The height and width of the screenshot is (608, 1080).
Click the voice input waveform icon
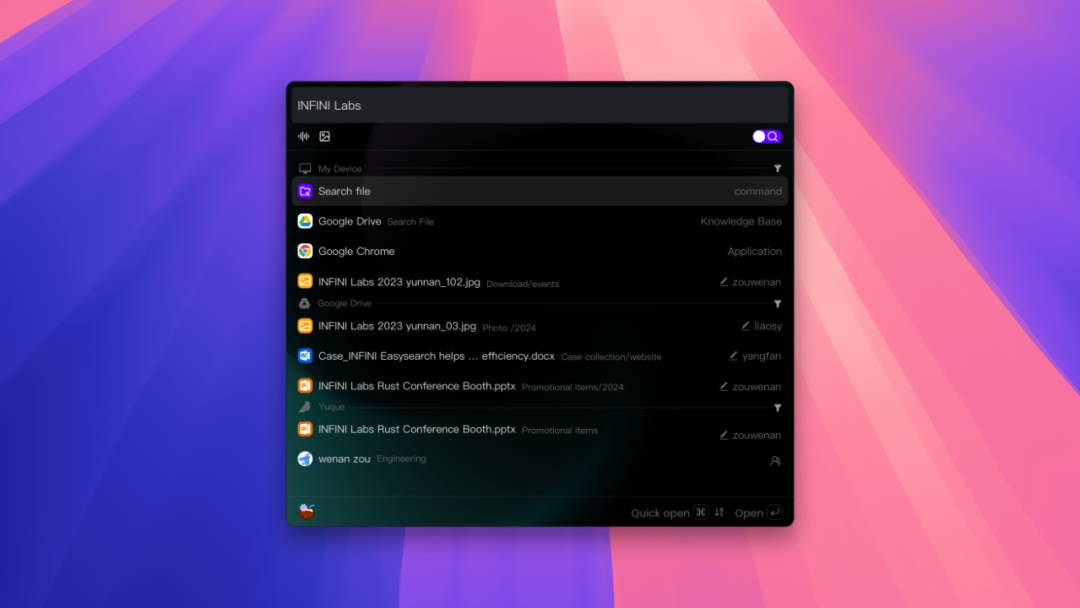304,136
